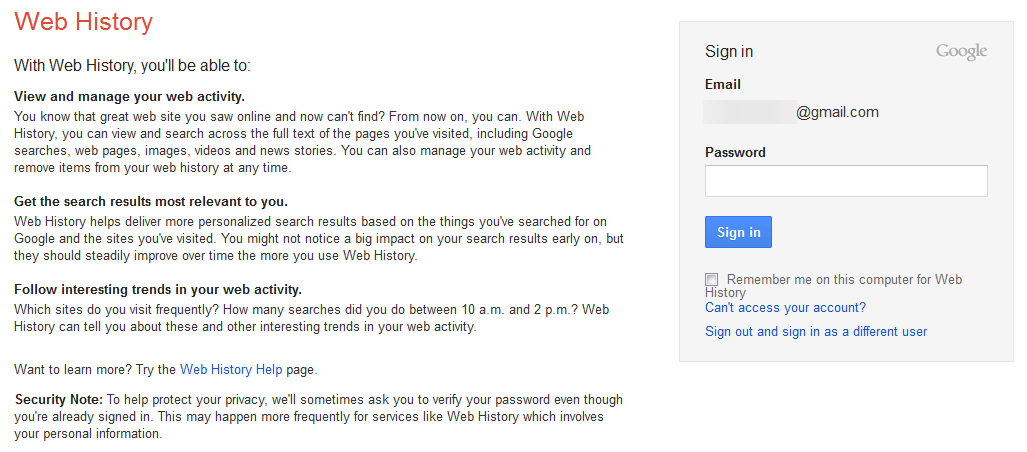Click the red Web History page title
The image size is (1027, 452).
pos(84,21)
